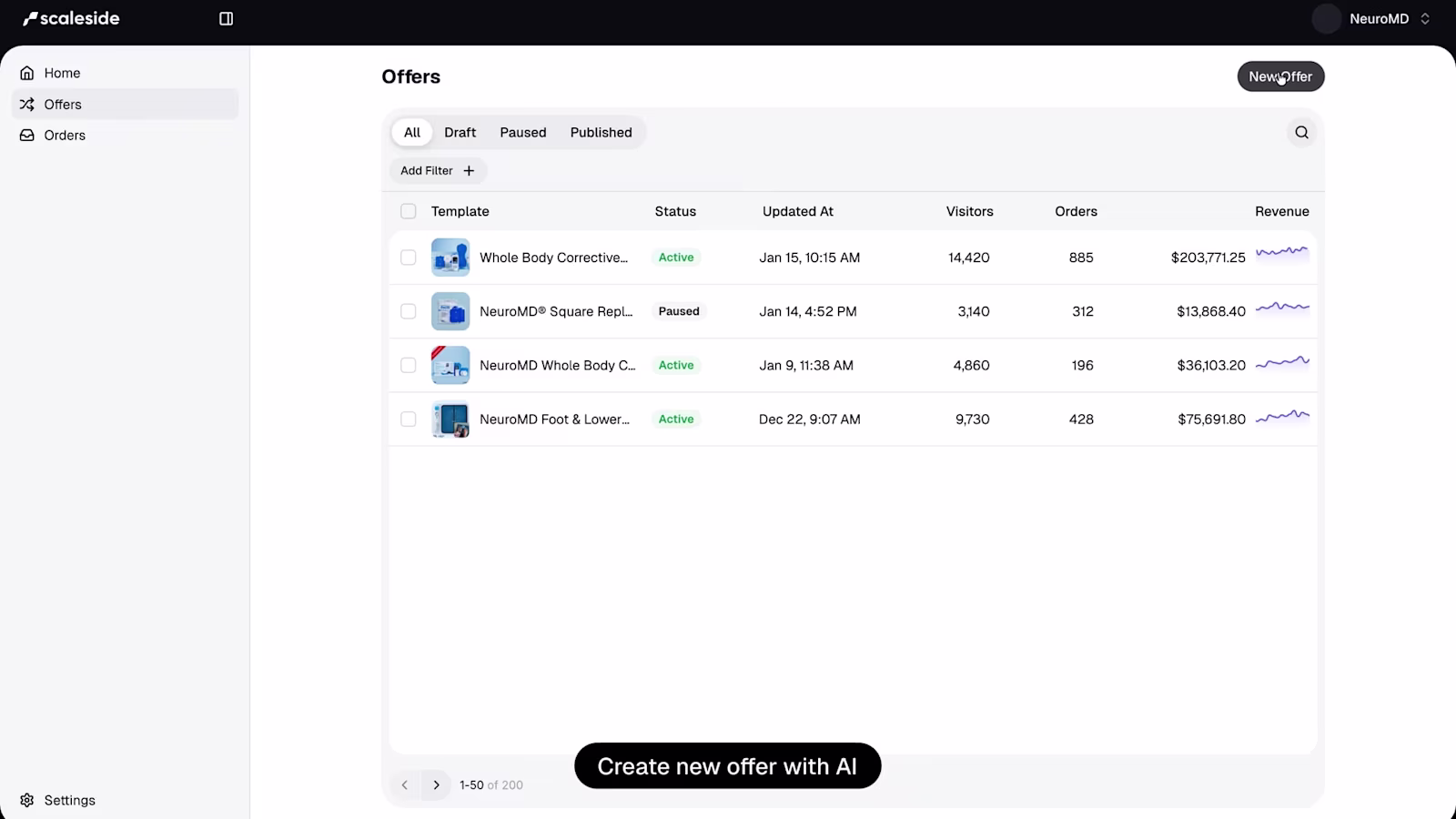Go to previous page arrow
The width and height of the screenshot is (1456, 819).
point(405,784)
